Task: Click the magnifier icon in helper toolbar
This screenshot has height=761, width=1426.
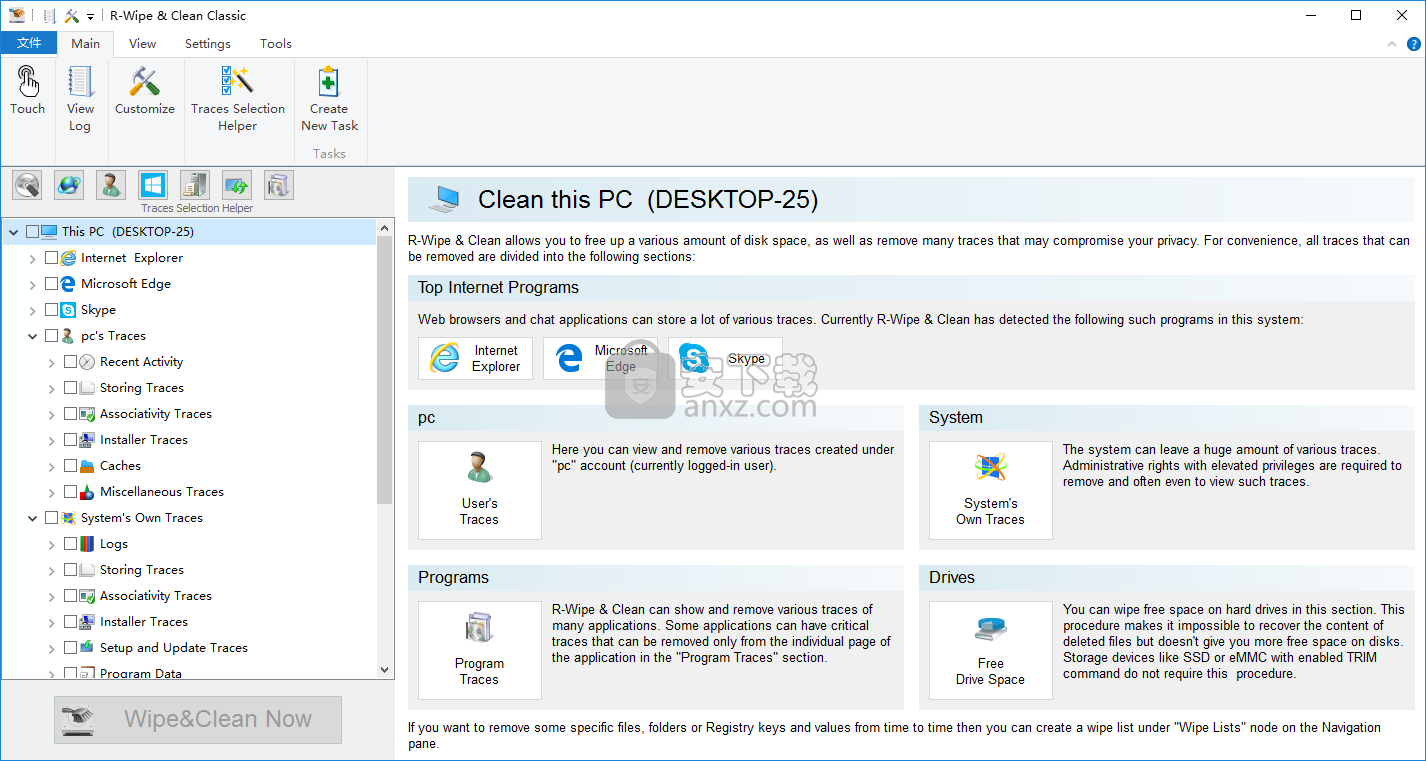Action: pyautogui.click(x=27, y=185)
